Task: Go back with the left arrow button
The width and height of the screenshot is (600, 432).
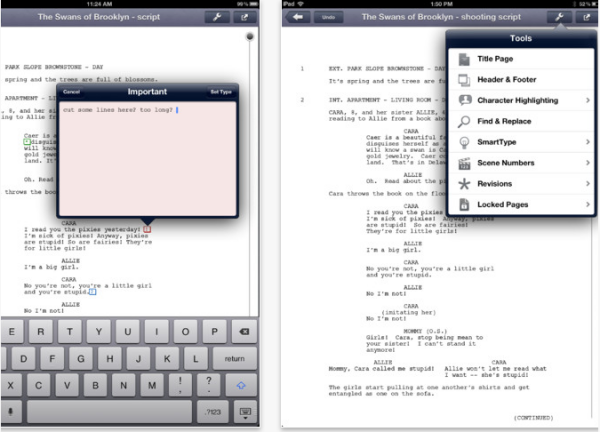Action: coord(297,17)
